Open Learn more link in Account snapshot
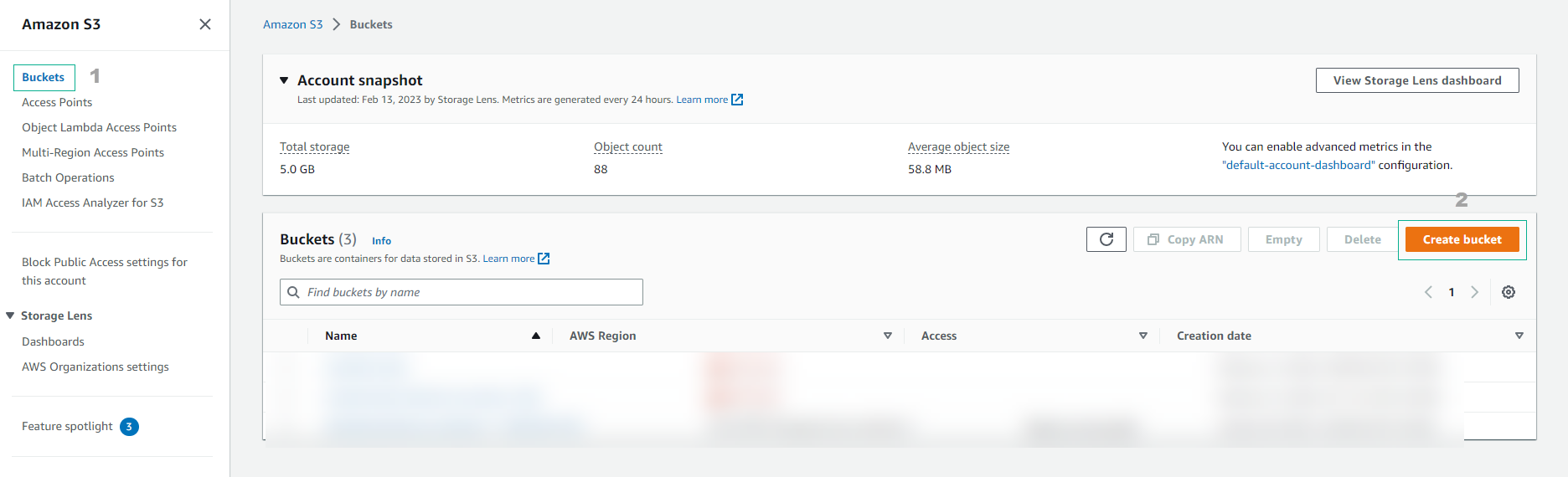The width and height of the screenshot is (1568, 477). pos(702,100)
